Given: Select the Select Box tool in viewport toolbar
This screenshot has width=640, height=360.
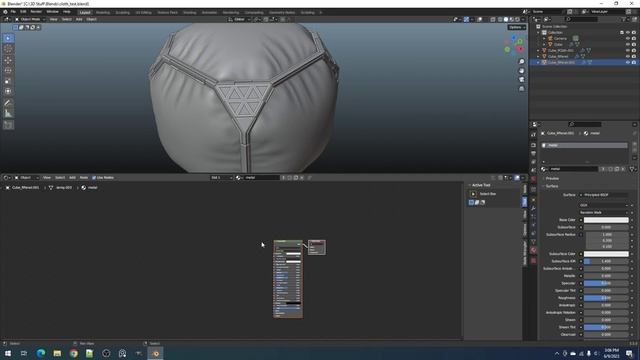Looking at the screenshot, I should (8, 38).
